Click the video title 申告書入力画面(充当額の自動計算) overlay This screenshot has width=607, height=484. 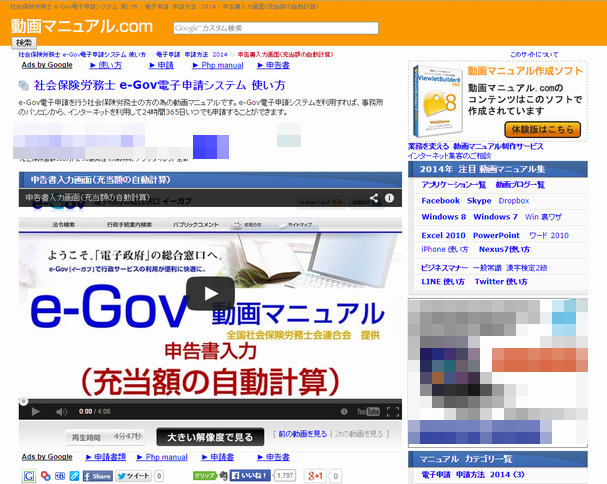pos(87,197)
